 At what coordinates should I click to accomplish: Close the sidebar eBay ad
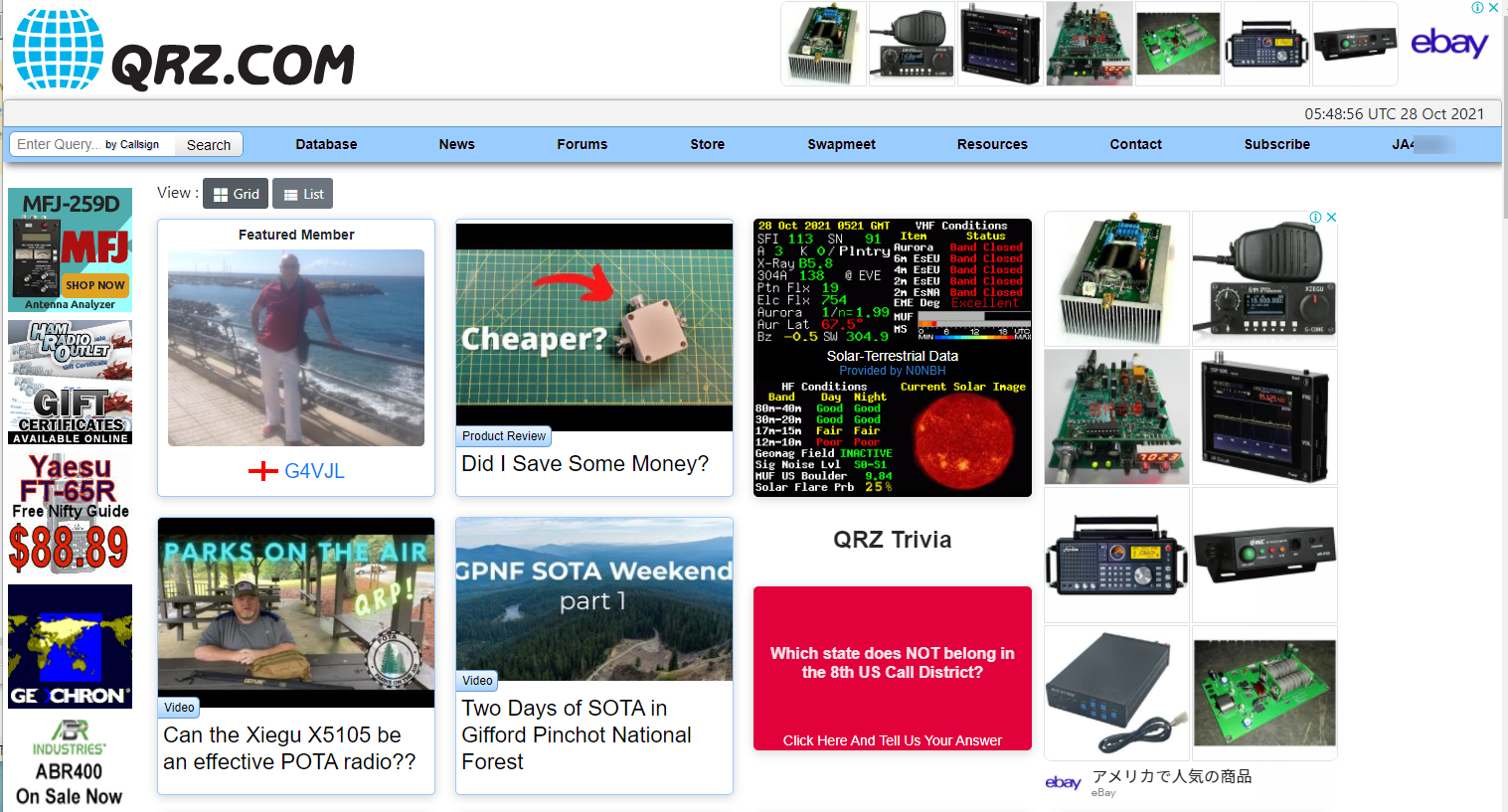coord(1331,217)
